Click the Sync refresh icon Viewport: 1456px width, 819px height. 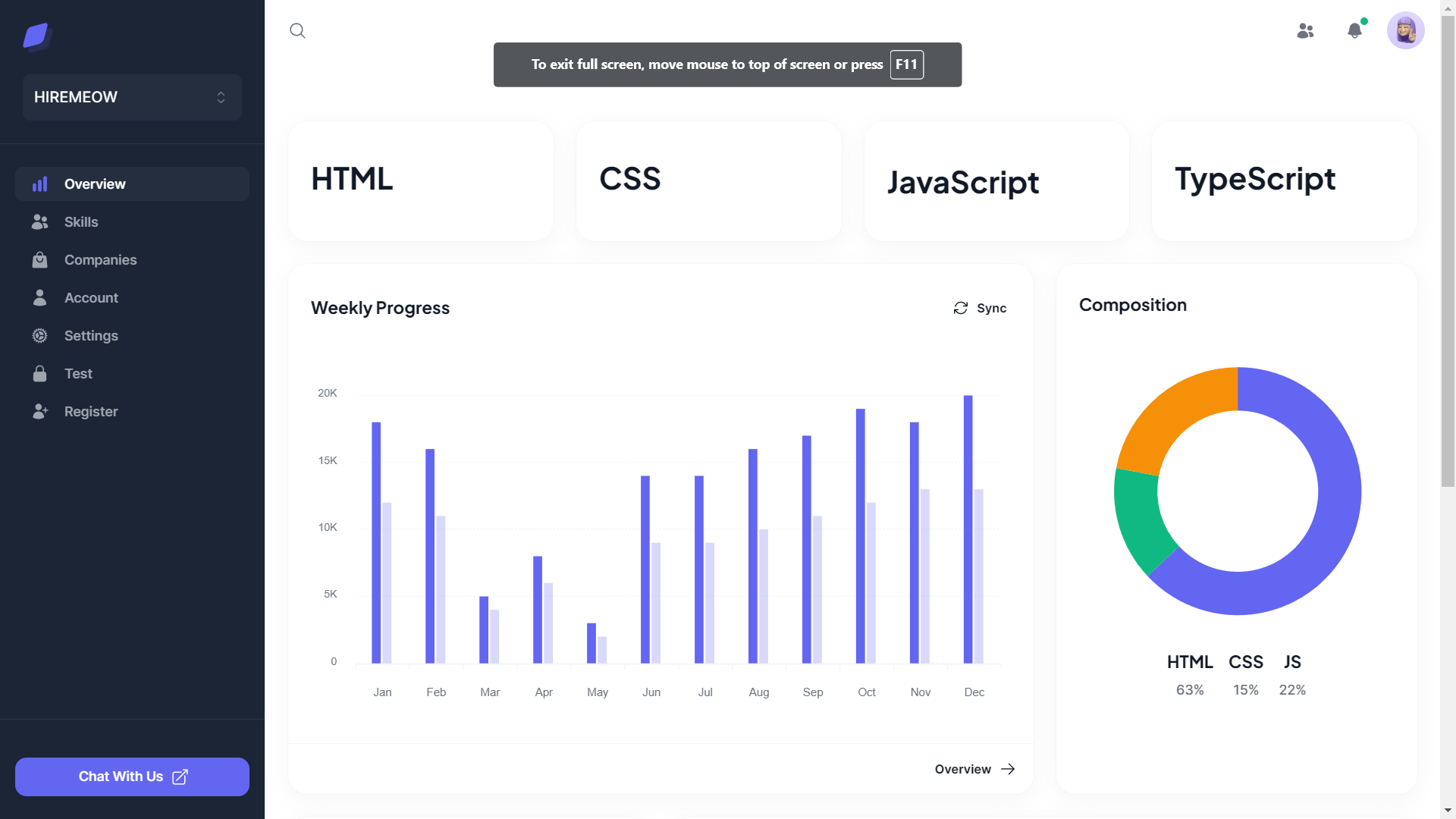pos(961,308)
